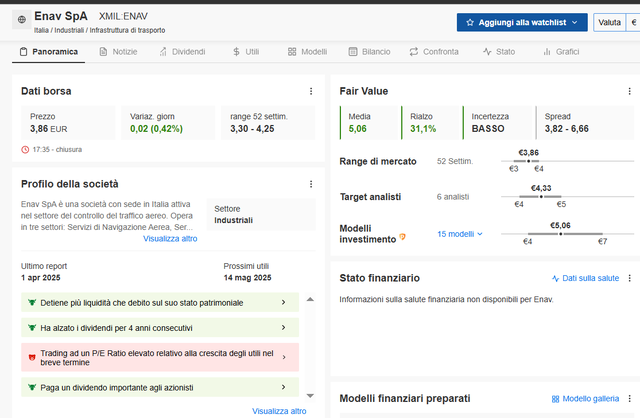Image resolution: width=640 pixels, height=418 pixels.
Task: Click the compare arrows icon on Confronta
Action: point(414,52)
